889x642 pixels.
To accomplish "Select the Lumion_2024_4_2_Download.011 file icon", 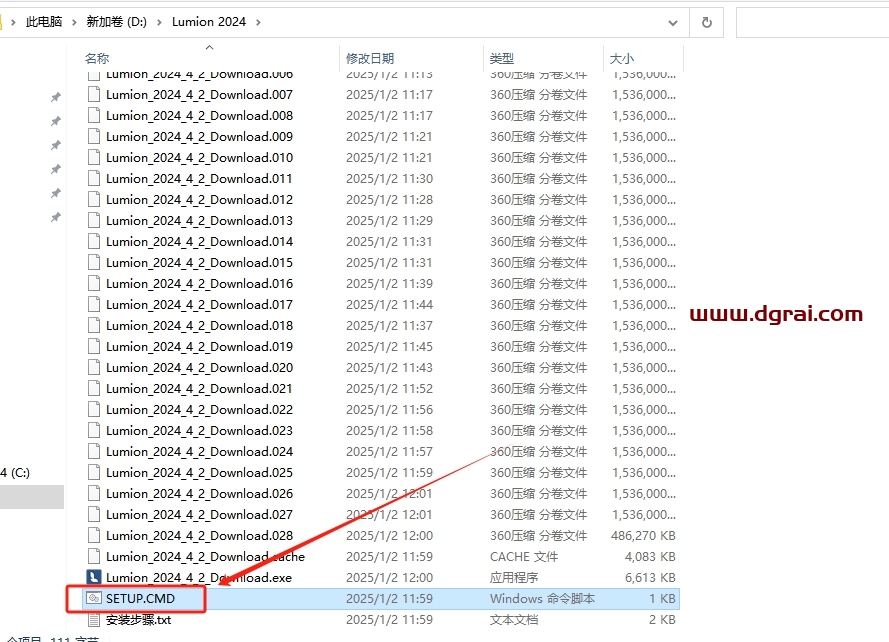I will (94, 178).
